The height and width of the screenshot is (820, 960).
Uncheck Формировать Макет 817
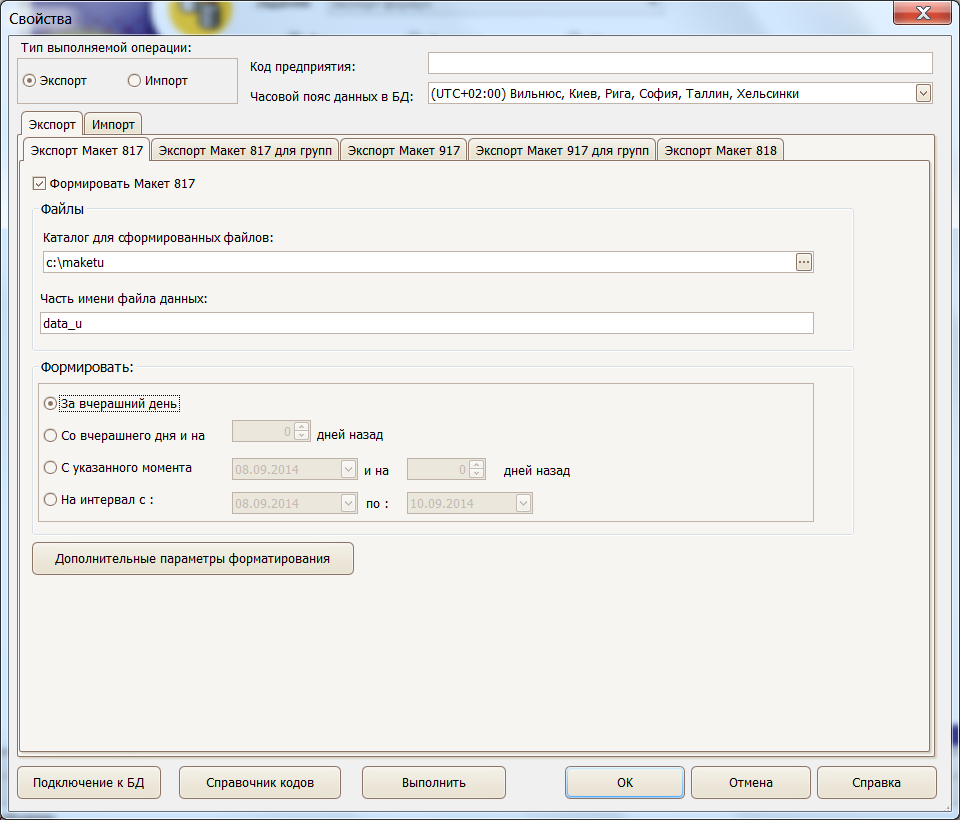[40, 183]
